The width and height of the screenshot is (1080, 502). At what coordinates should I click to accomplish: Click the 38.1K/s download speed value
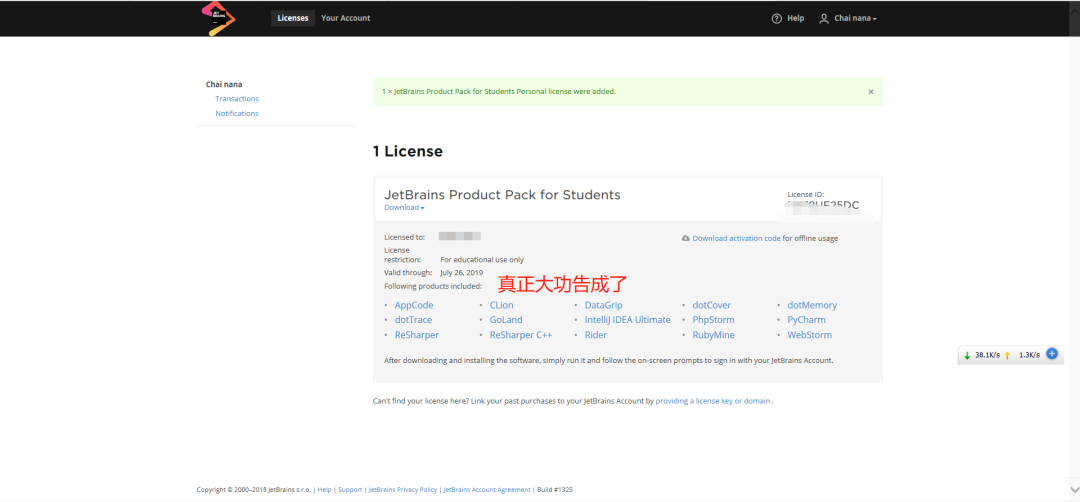pyautogui.click(x=987, y=355)
